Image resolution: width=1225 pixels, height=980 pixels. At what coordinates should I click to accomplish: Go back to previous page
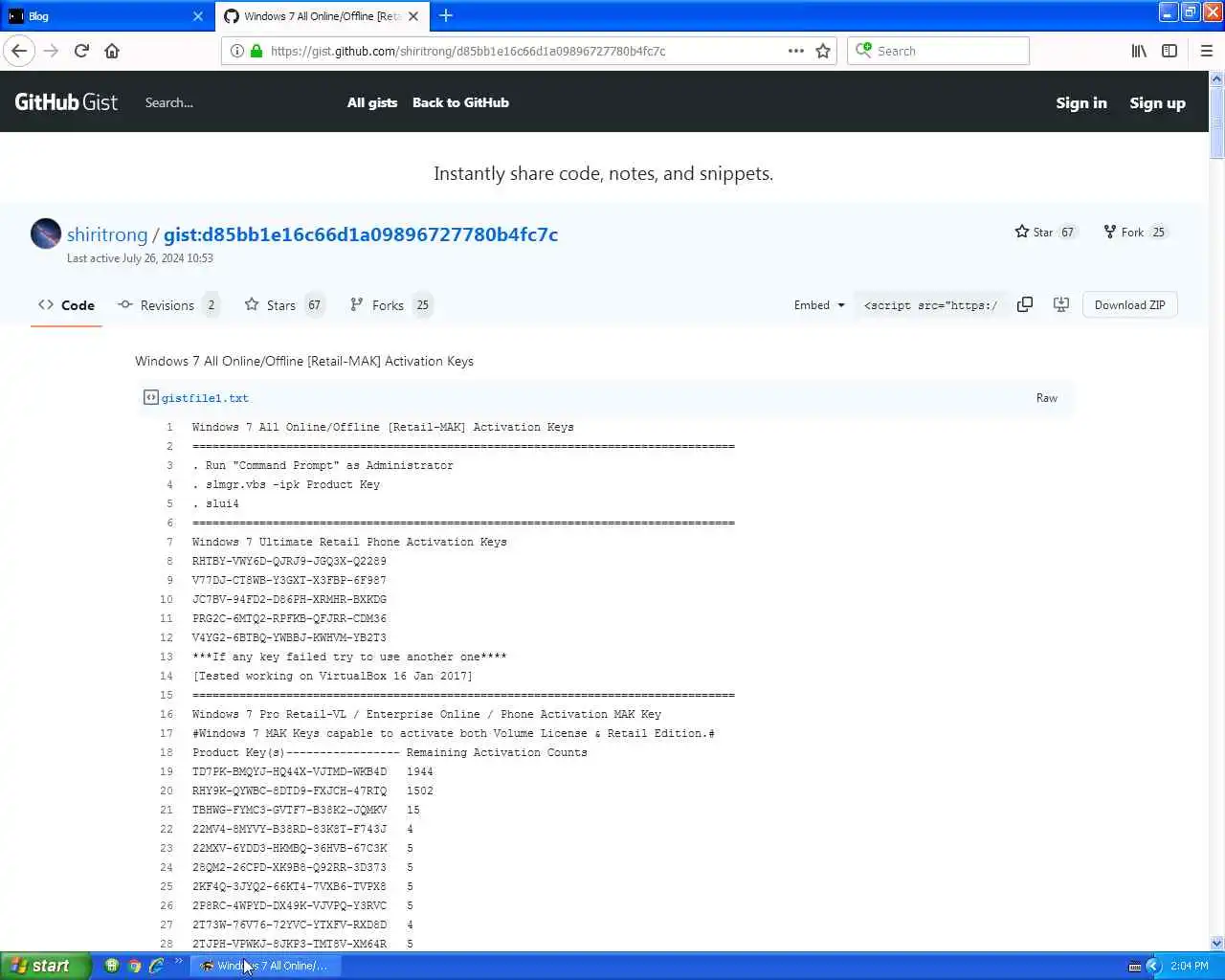tap(19, 51)
